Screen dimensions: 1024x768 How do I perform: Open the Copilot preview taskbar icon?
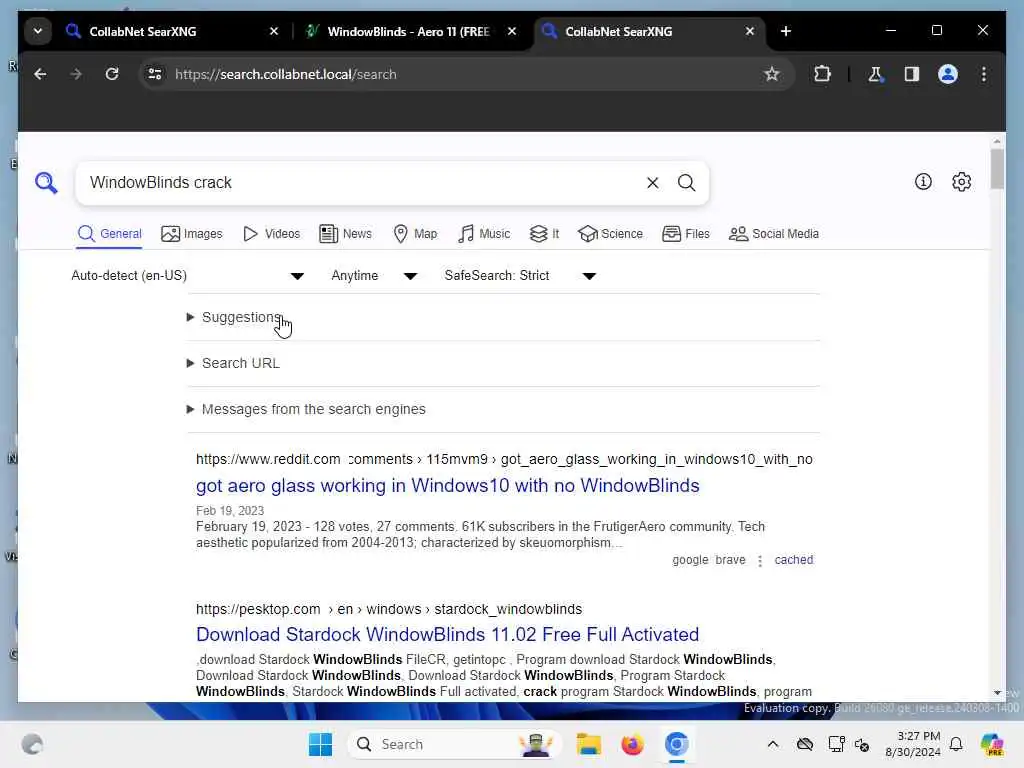pos(992,744)
